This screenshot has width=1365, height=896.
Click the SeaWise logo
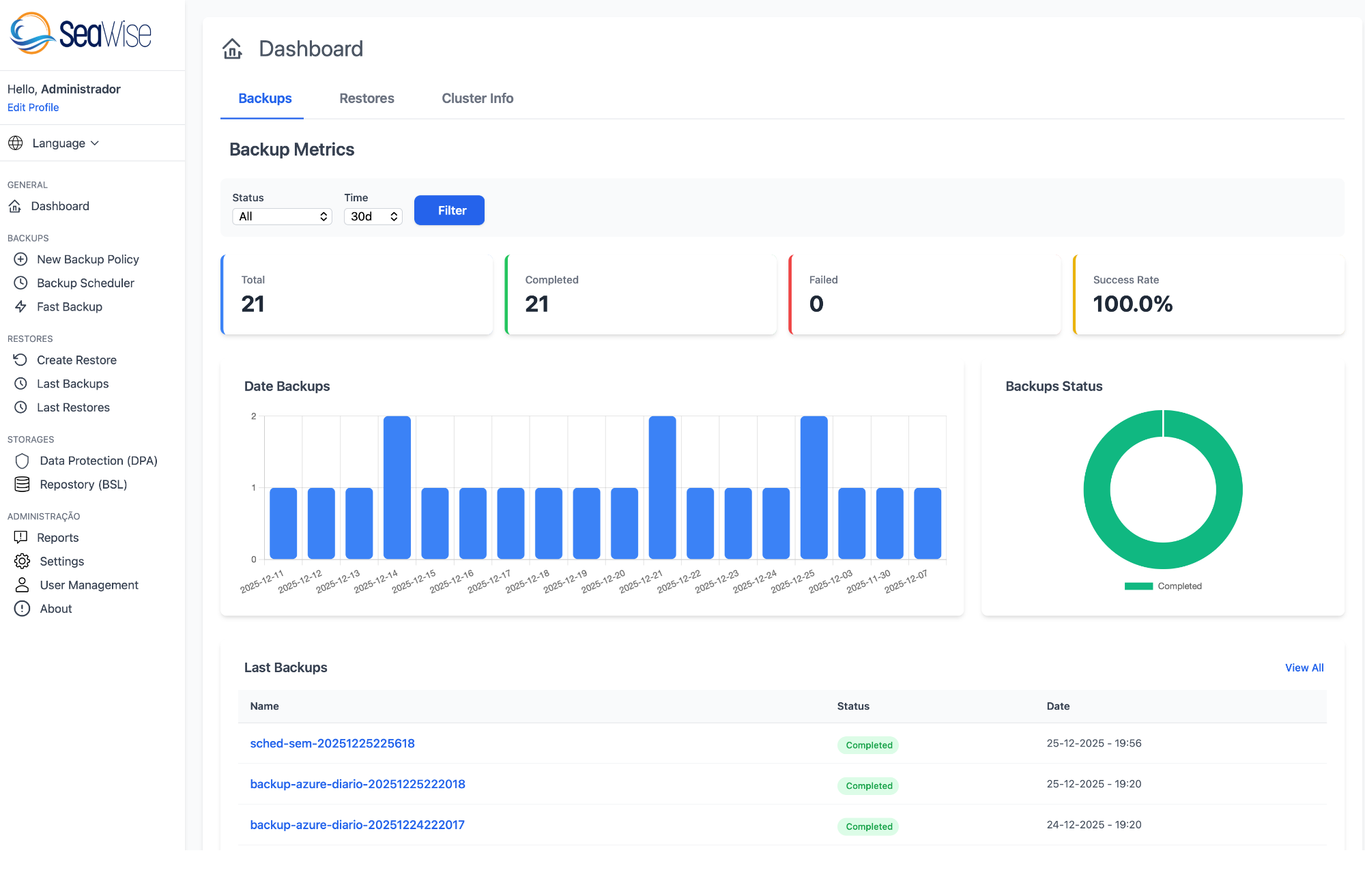pyautogui.click(x=78, y=32)
